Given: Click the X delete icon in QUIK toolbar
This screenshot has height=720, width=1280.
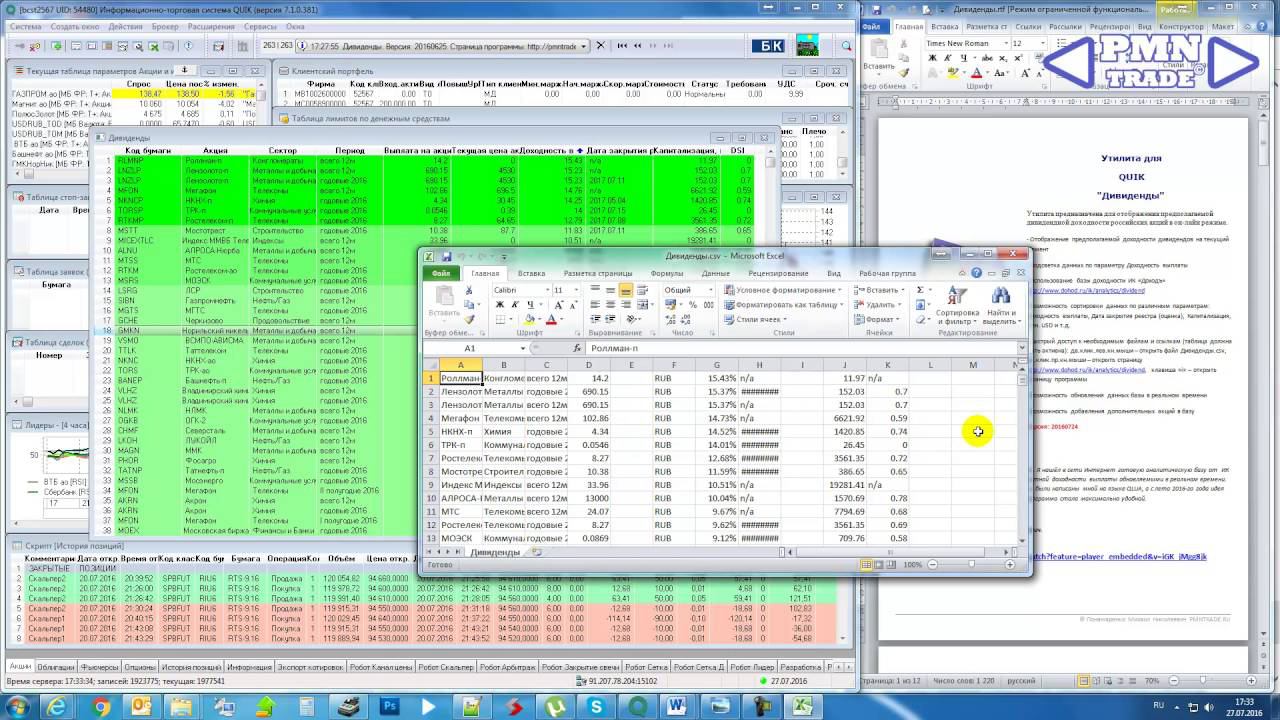Looking at the screenshot, I should tap(600, 46).
